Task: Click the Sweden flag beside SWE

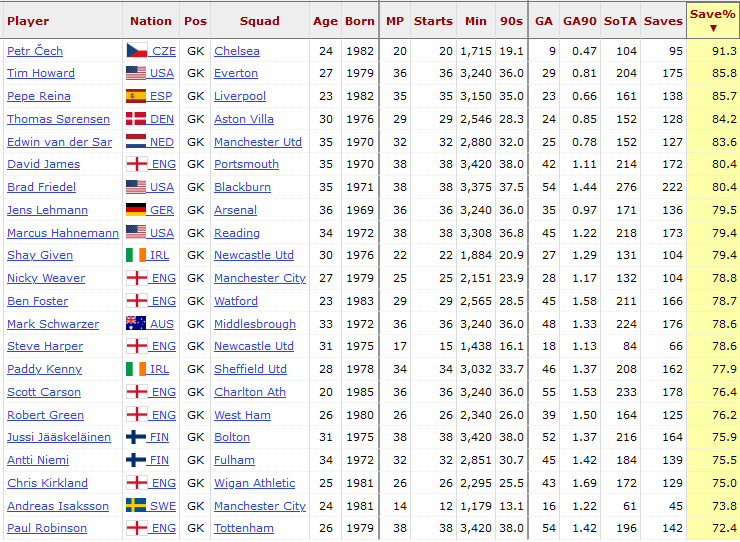Action: [x=136, y=505]
